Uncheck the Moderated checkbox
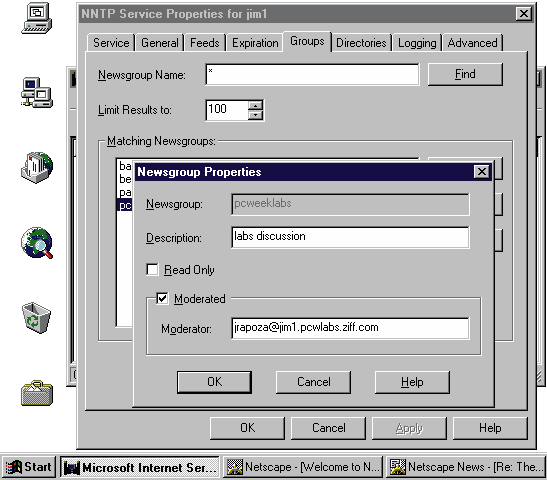 (x=162, y=299)
